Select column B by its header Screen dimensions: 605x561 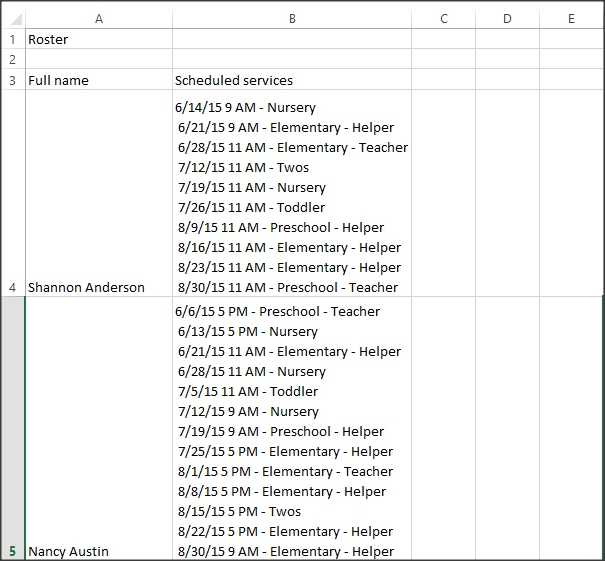point(291,18)
